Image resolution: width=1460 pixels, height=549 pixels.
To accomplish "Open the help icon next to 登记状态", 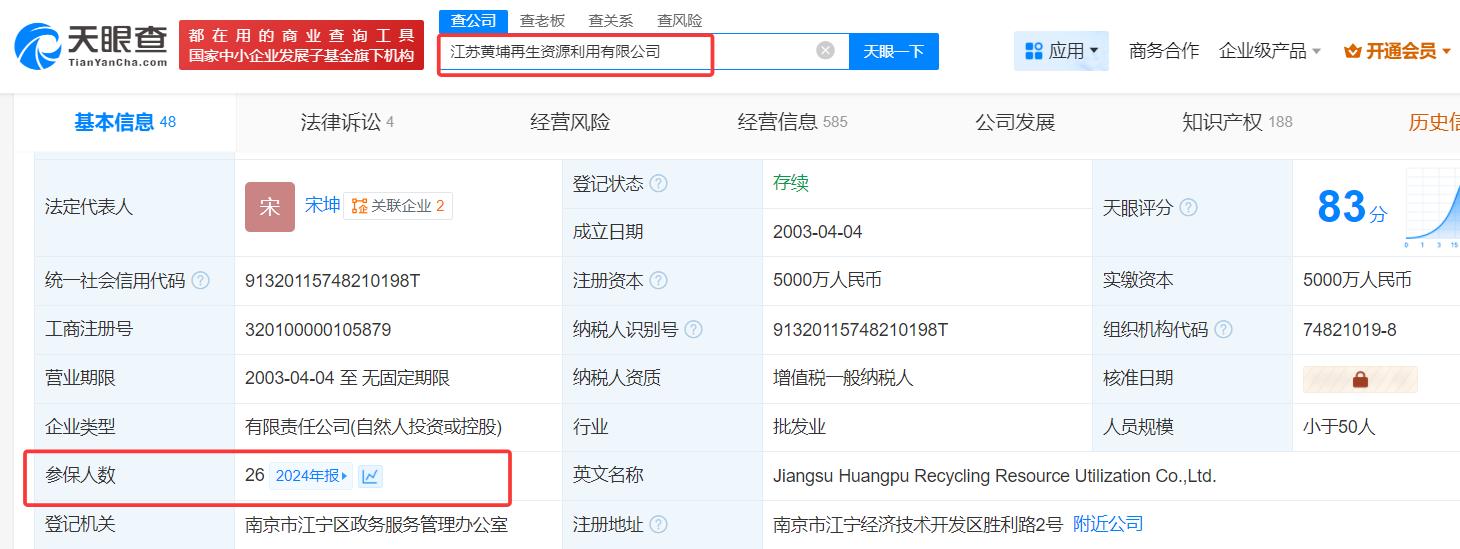I will pos(658,184).
